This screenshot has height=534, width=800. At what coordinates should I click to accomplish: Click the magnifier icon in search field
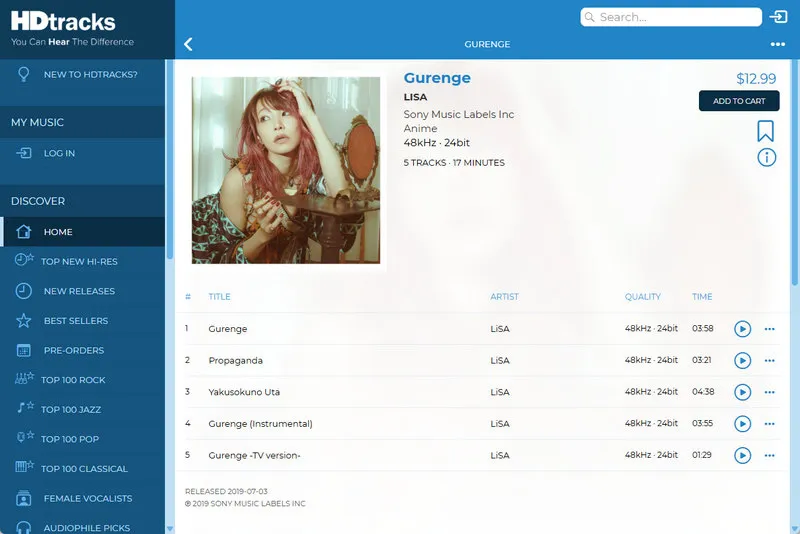589,17
